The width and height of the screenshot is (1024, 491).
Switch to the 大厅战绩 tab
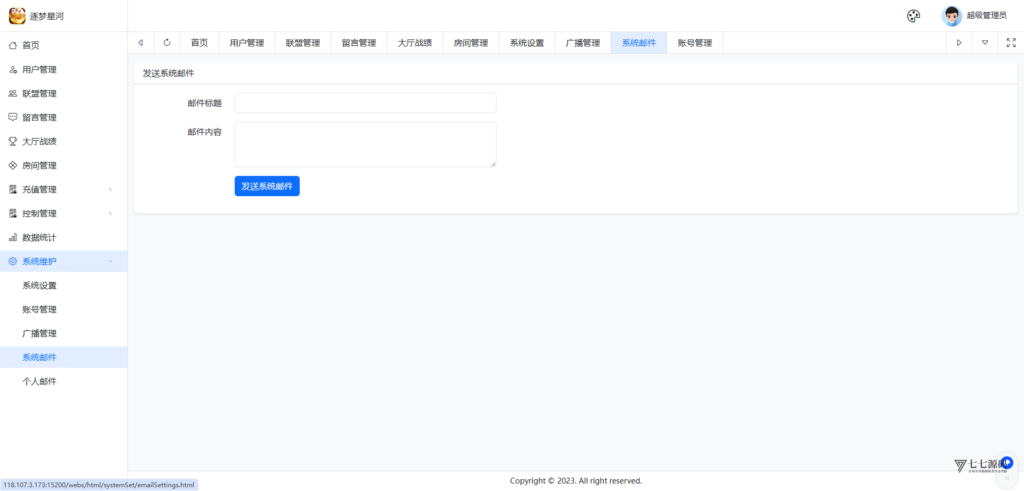pyautogui.click(x=415, y=43)
